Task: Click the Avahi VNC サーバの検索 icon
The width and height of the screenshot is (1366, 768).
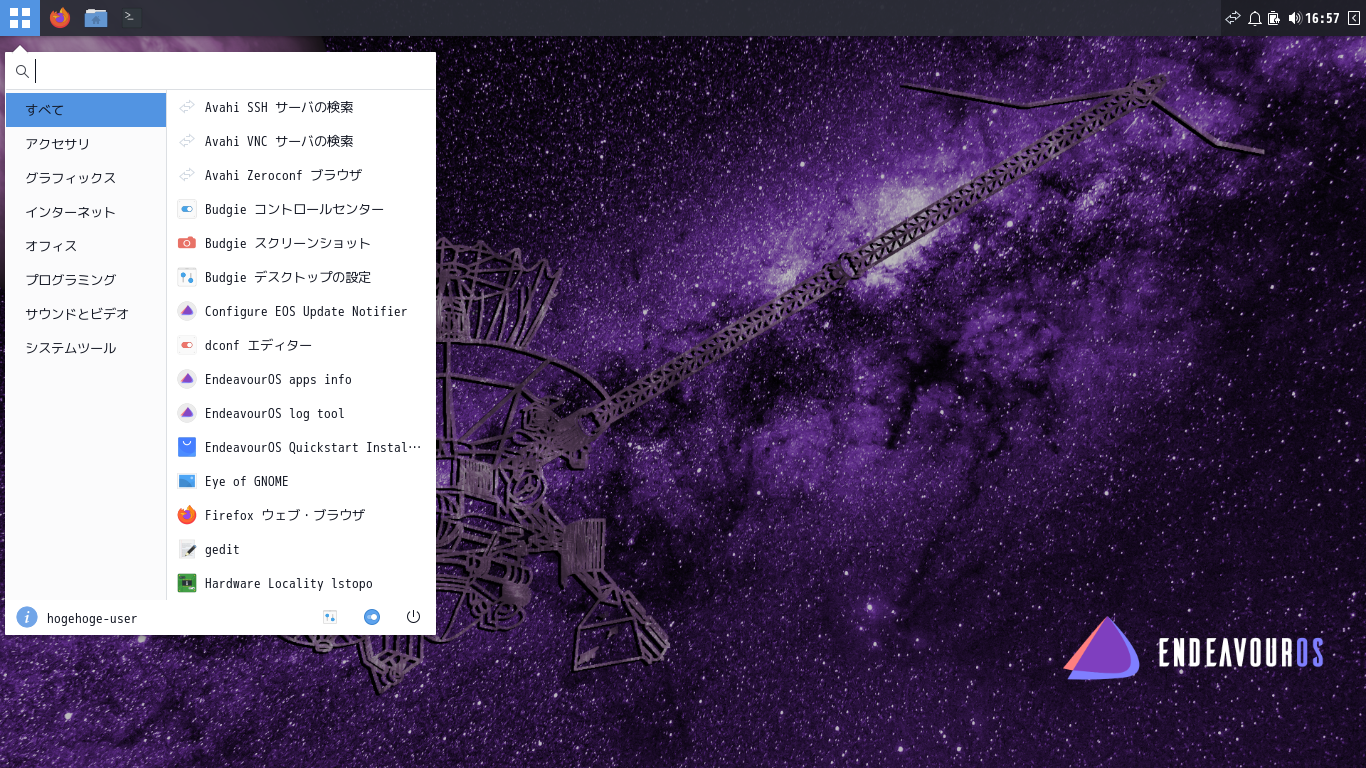Action: (187, 141)
